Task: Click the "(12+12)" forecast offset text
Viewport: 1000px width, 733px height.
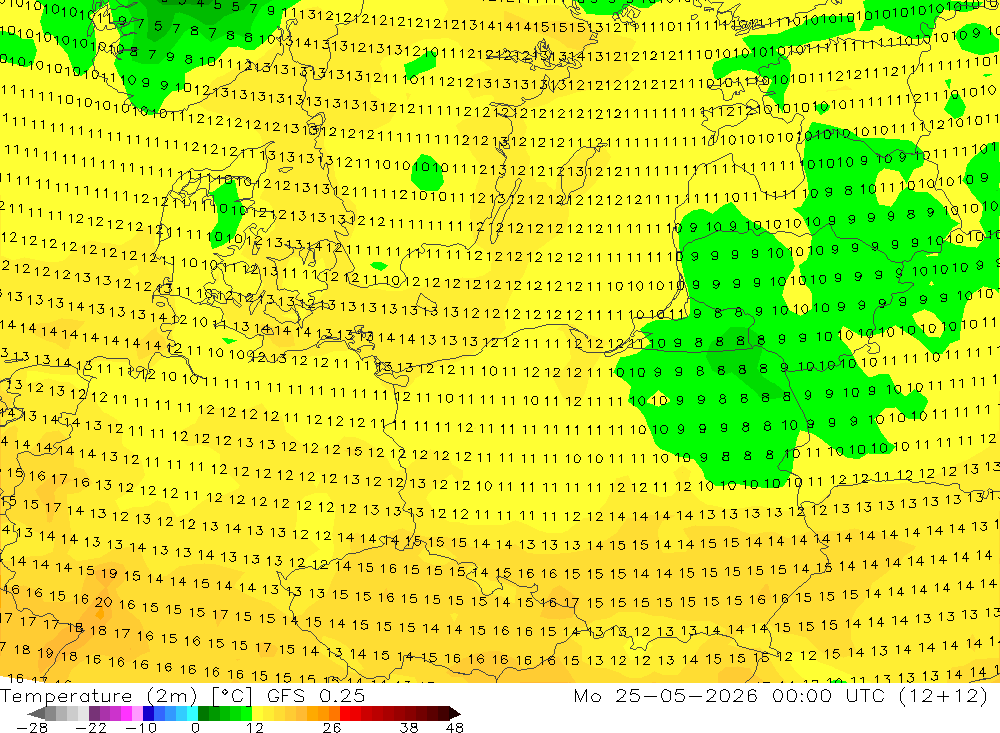Action: pyautogui.click(x=943, y=695)
